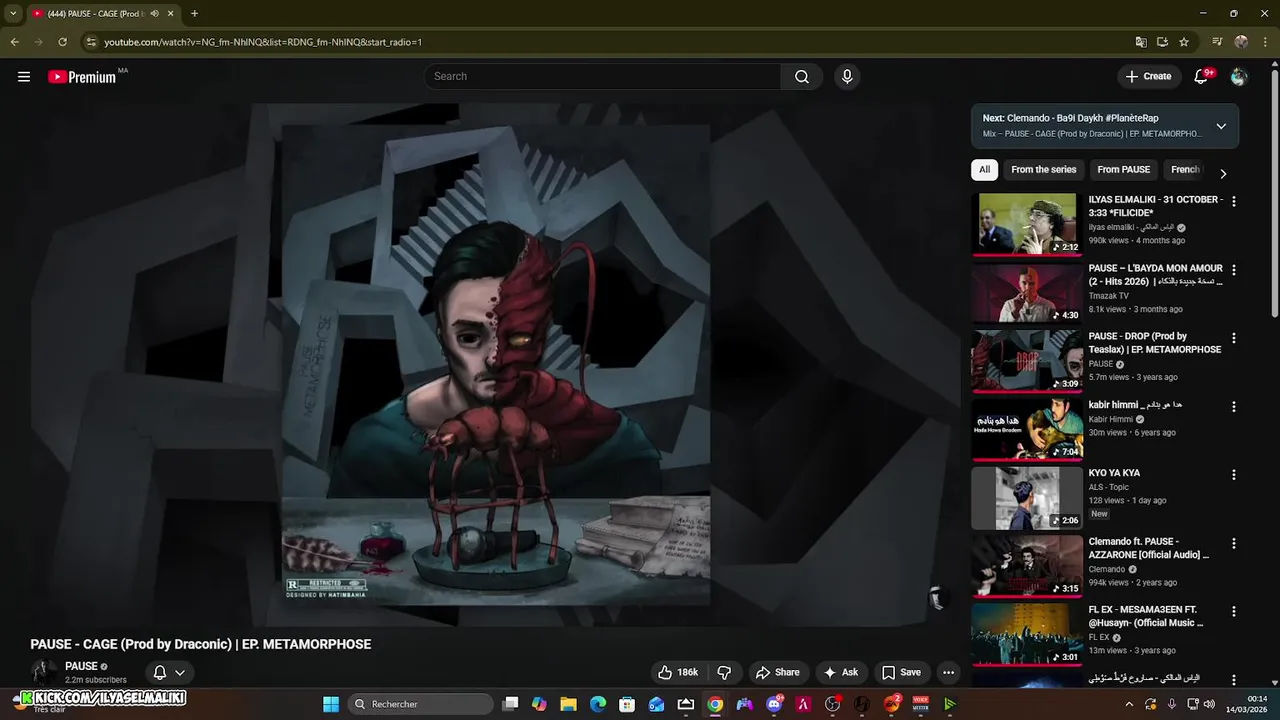This screenshot has width=1280, height=720.
Task: Open FL EX MESAMA3EEN thumbnail
Action: [x=1027, y=634]
